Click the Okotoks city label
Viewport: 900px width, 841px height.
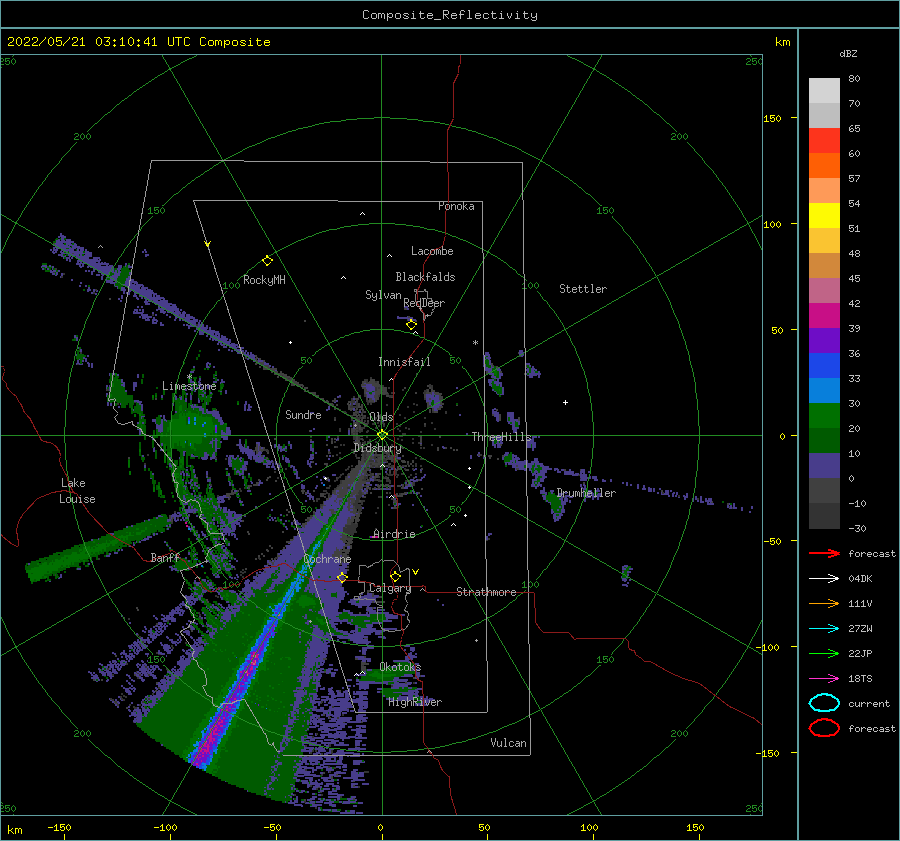point(400,667)
